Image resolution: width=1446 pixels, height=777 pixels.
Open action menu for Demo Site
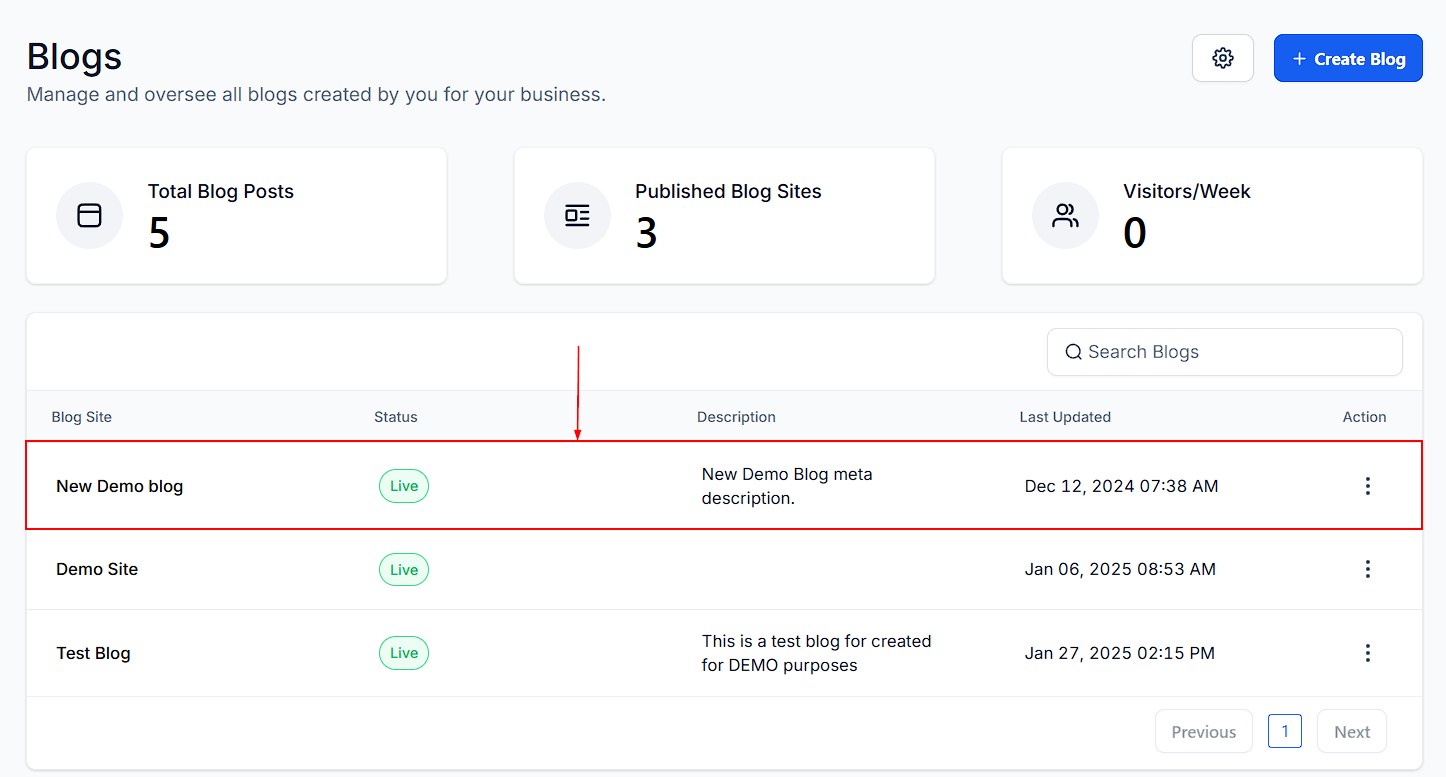(x=1367, y=569)
